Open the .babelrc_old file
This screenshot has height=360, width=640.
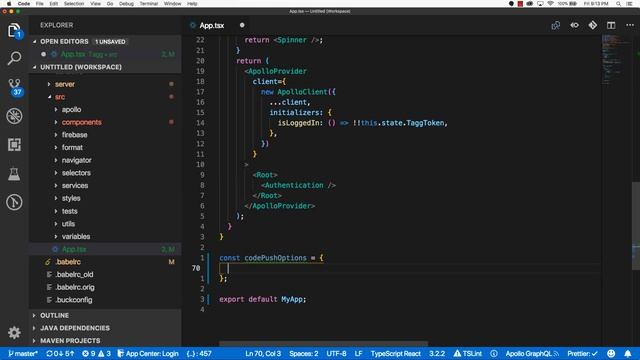coord(105,274)
